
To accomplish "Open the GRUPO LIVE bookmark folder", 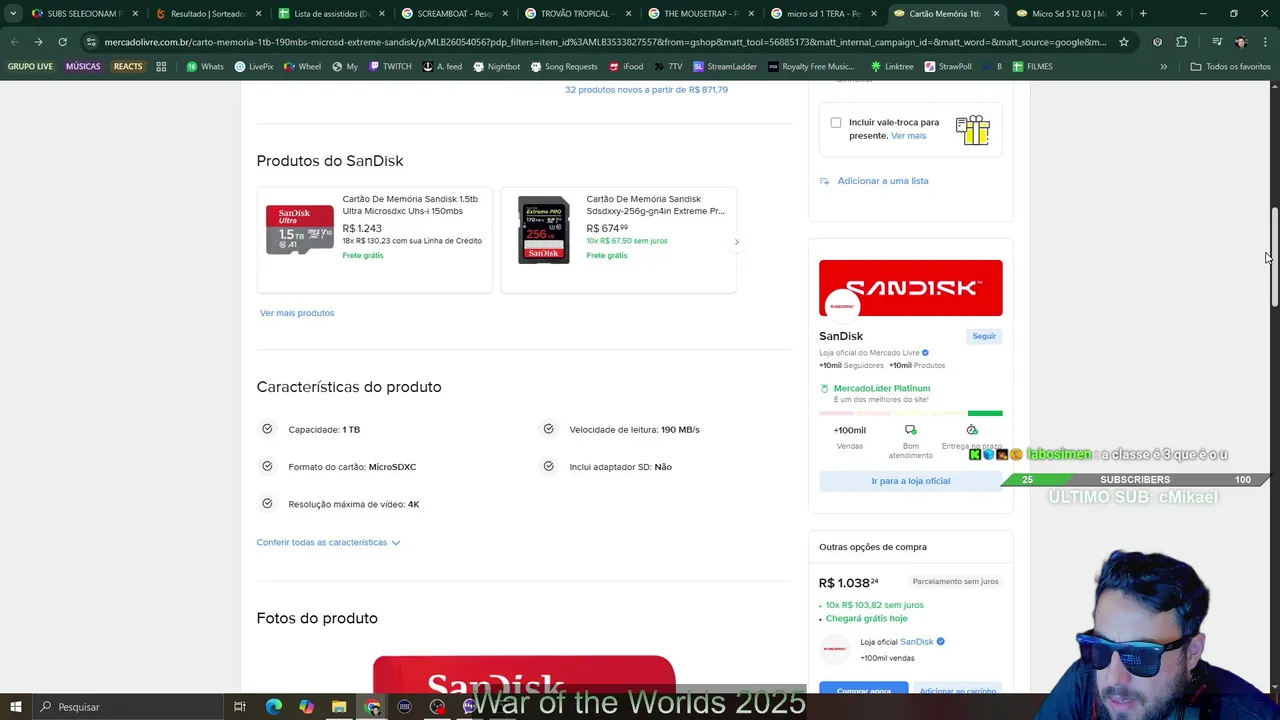I will 30,66.
